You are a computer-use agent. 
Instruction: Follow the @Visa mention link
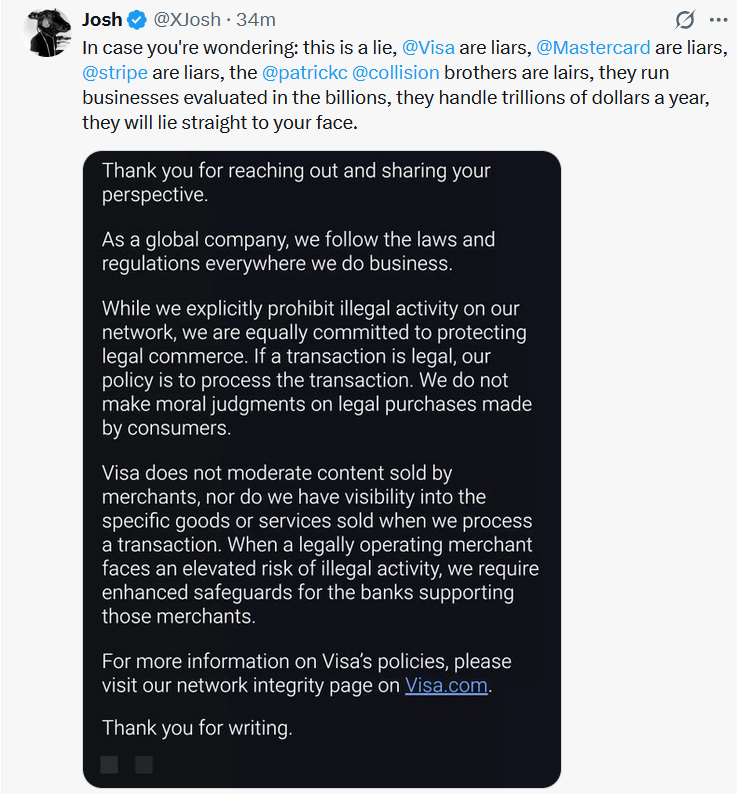coord(428,48)
